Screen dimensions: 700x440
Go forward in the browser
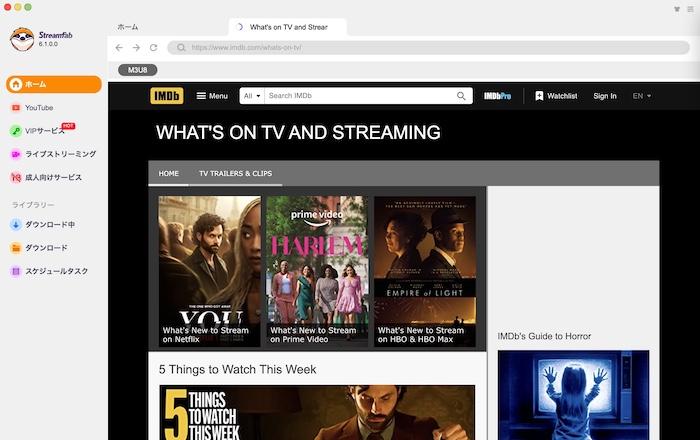pos(136,47)
